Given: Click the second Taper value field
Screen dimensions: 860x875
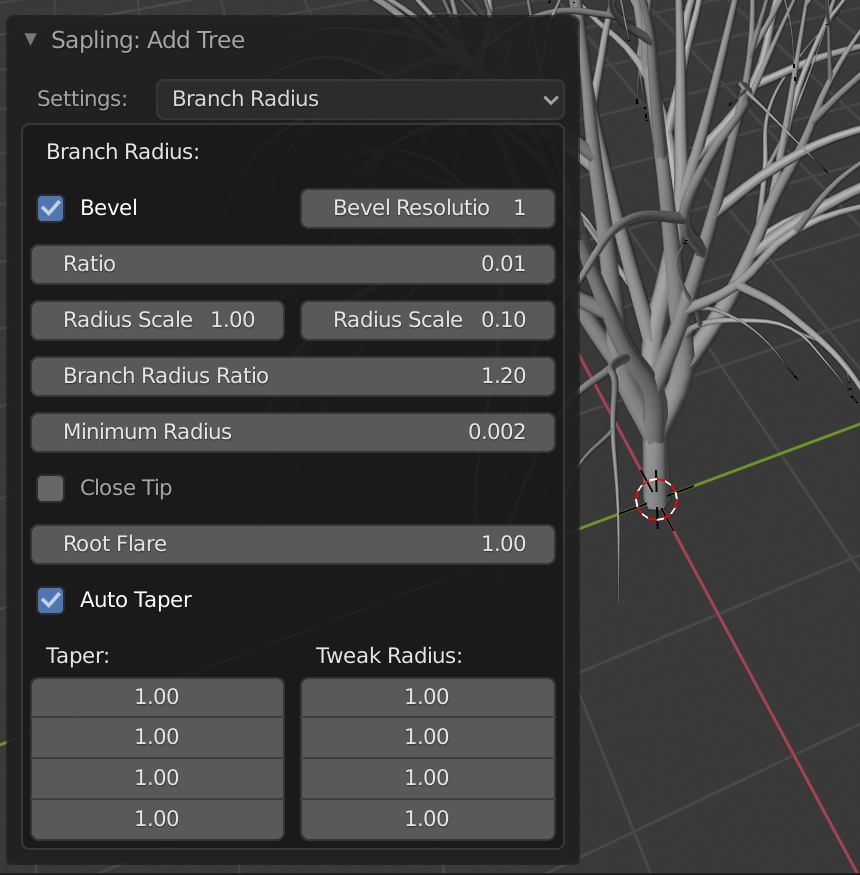Looking at the screenshot, I should tap(157, 737).
